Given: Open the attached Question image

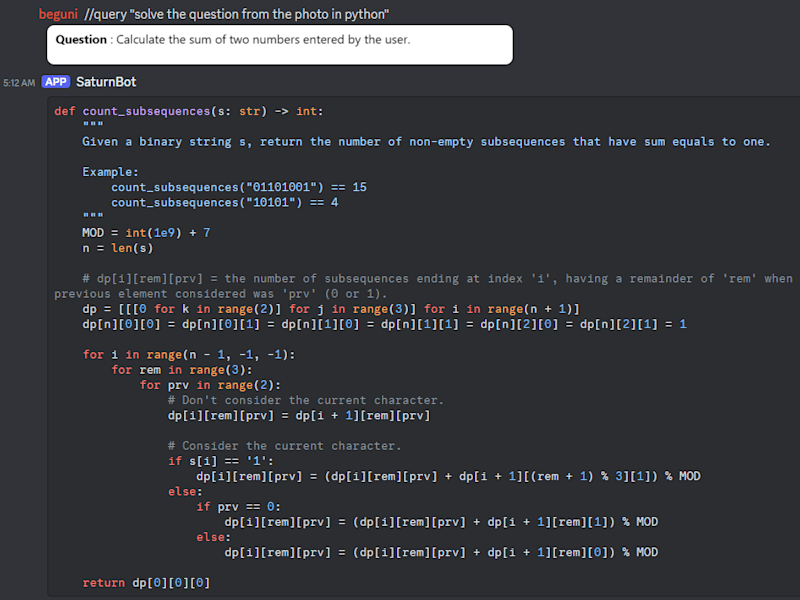Looking at the screenshot, I should 280,45.
